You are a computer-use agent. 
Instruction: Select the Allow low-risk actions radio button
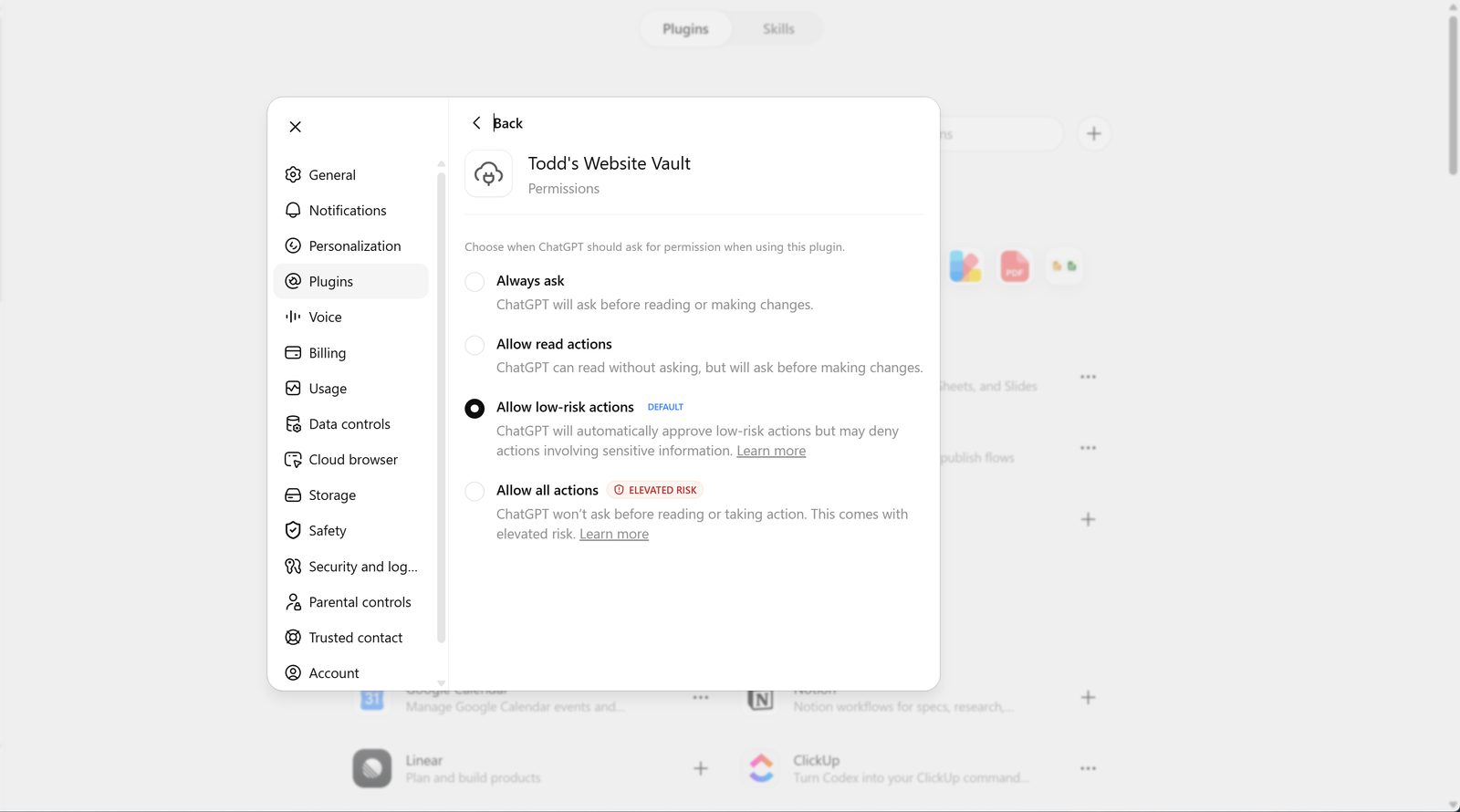(x=474, y=408)
